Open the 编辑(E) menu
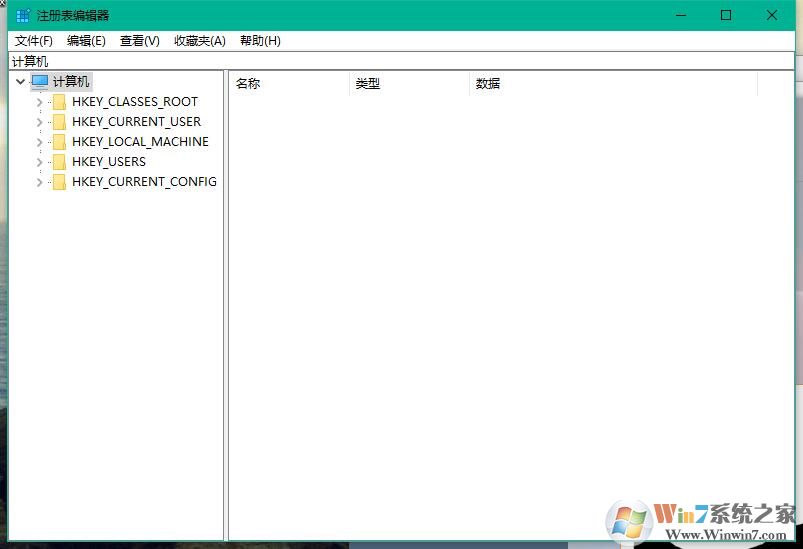 tap(86, 41)
